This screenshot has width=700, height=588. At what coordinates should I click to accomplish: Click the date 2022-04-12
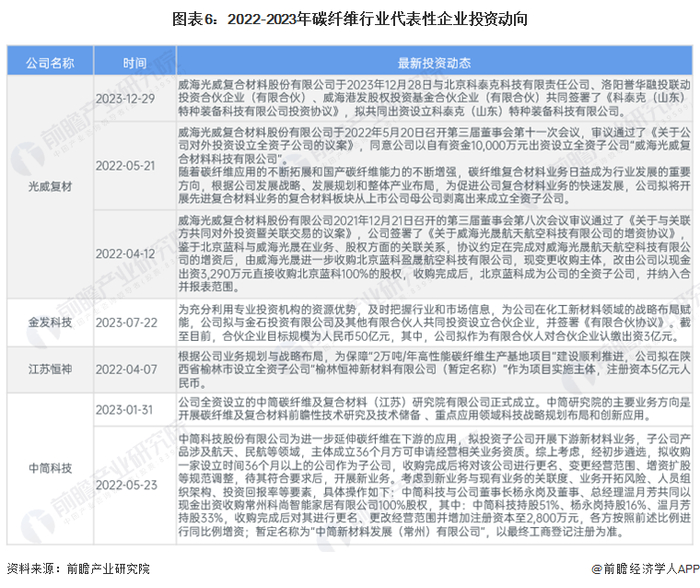(125, 254)
